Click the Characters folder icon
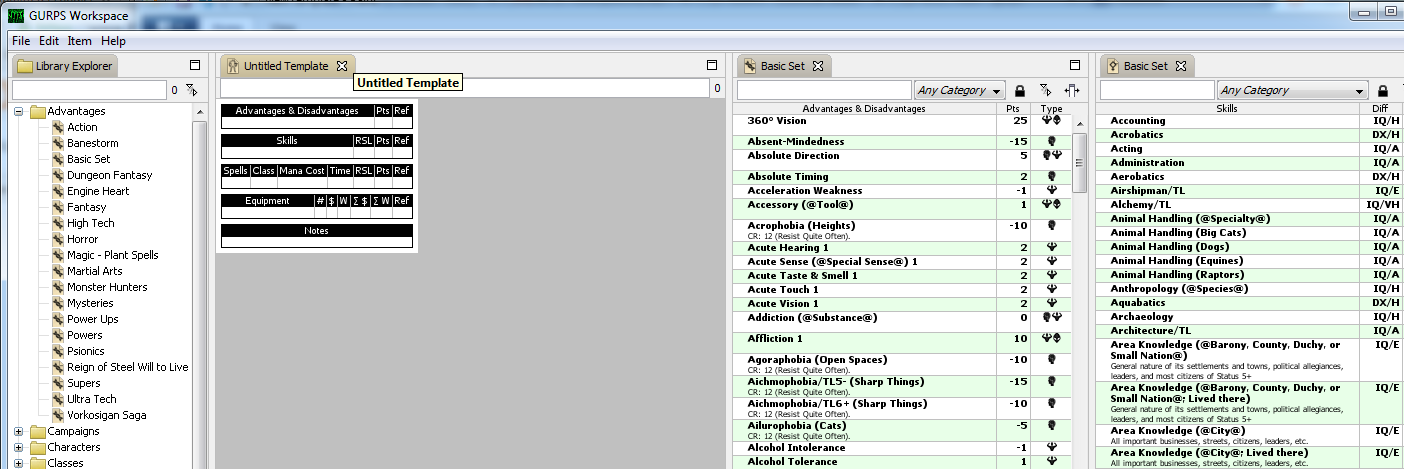Screen dimensions: 1404x469 (38, 447)
